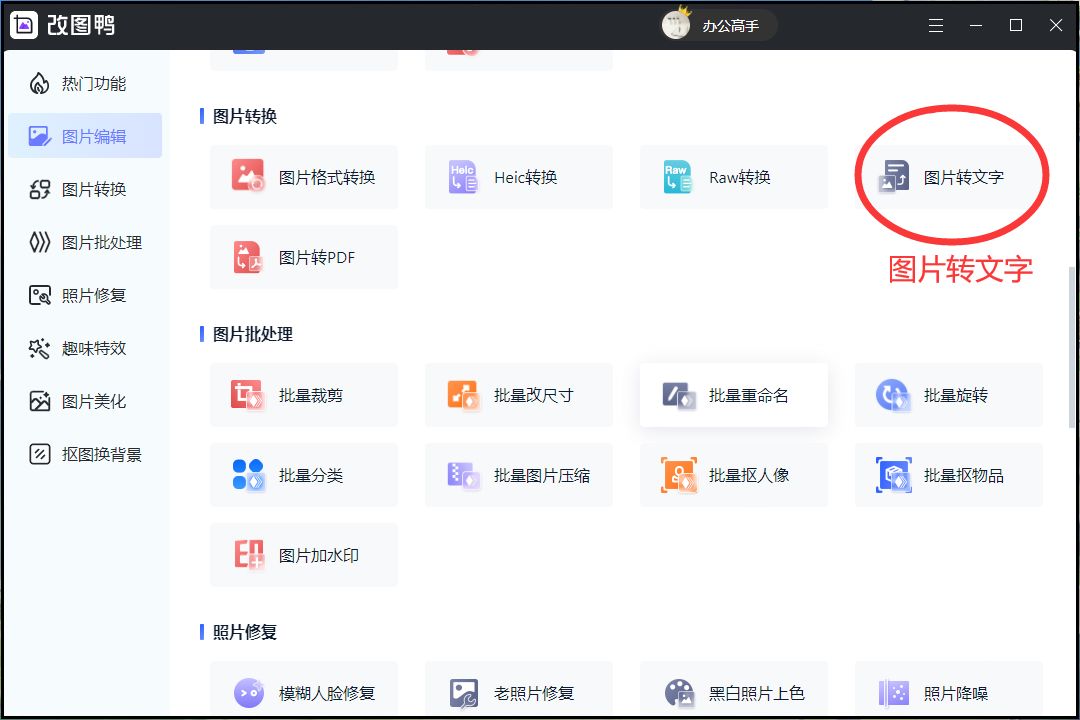Screen dimensions: 1080x720
Task: Launch the 老照片修复 restoration tool
Action: 519,691
